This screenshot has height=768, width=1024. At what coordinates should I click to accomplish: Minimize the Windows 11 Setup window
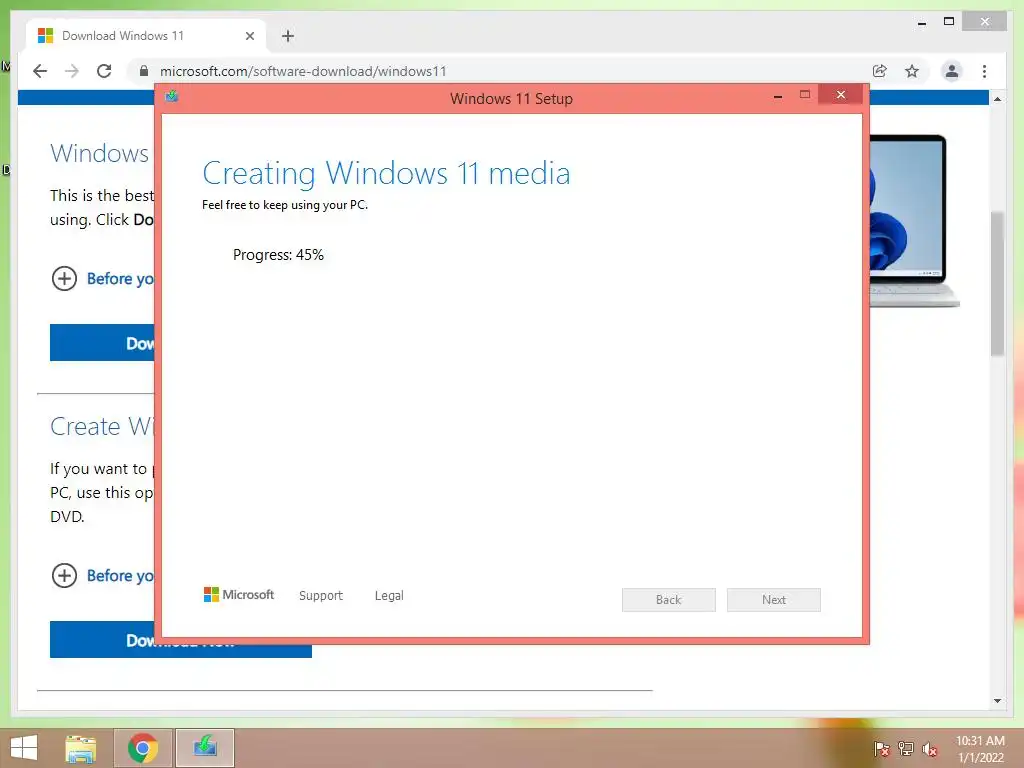tap(778, 96)
